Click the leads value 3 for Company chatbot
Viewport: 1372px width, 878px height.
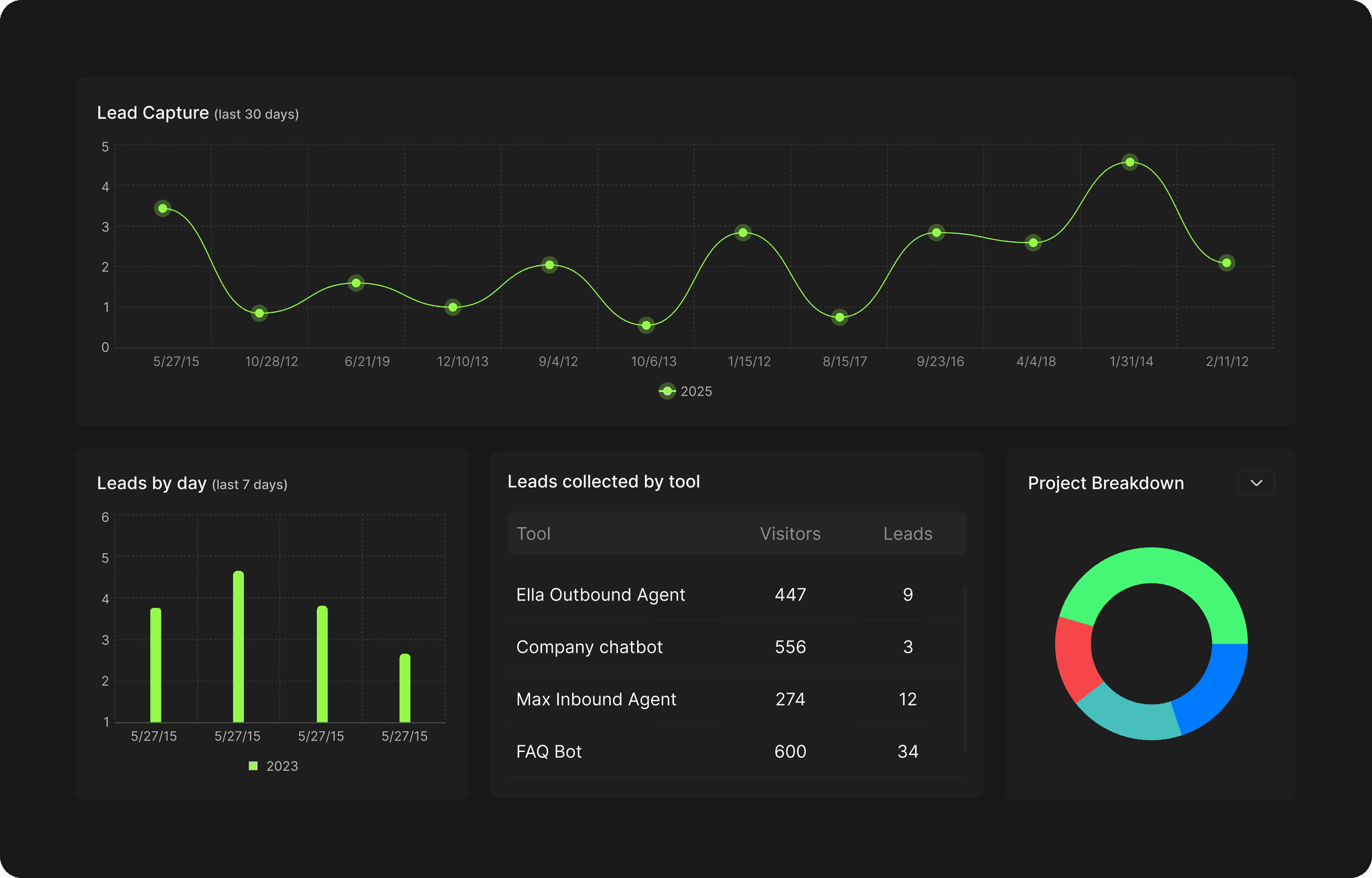(908, 647)
